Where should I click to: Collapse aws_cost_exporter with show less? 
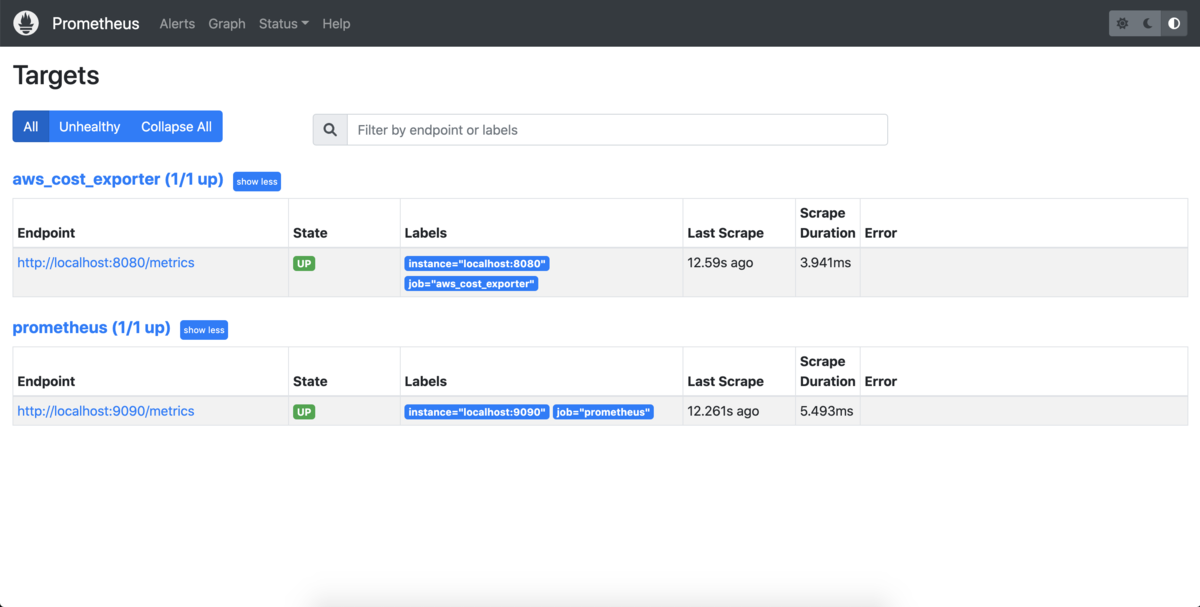click(257, 182)
